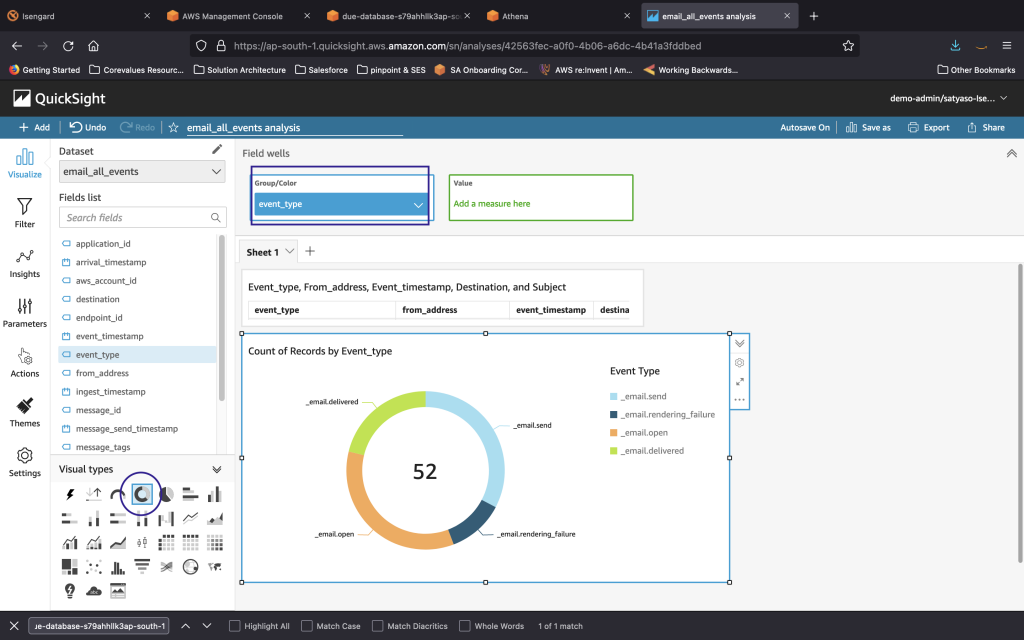This screenshot has height=640, width=1024.
Task: Expand the event_type Group/Color field menu
Action: point(418,205)
